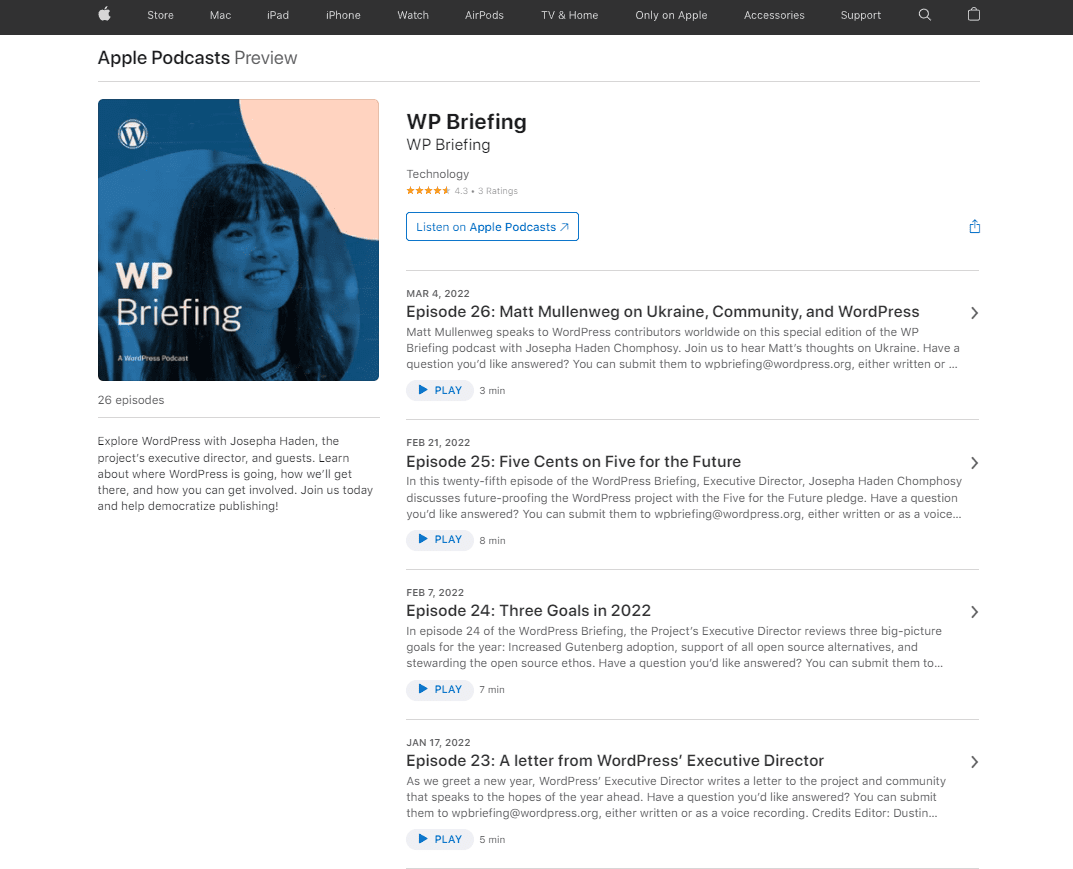The height and width of the screenshot is (869, 1073).
Task: Open the shopping bag icon
Action: pyautogui.click(x=973, y=15)
